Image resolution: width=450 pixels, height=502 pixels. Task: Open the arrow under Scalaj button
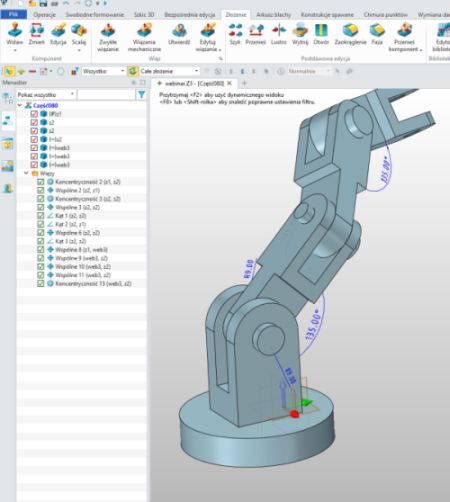click(x=79, y=50)
